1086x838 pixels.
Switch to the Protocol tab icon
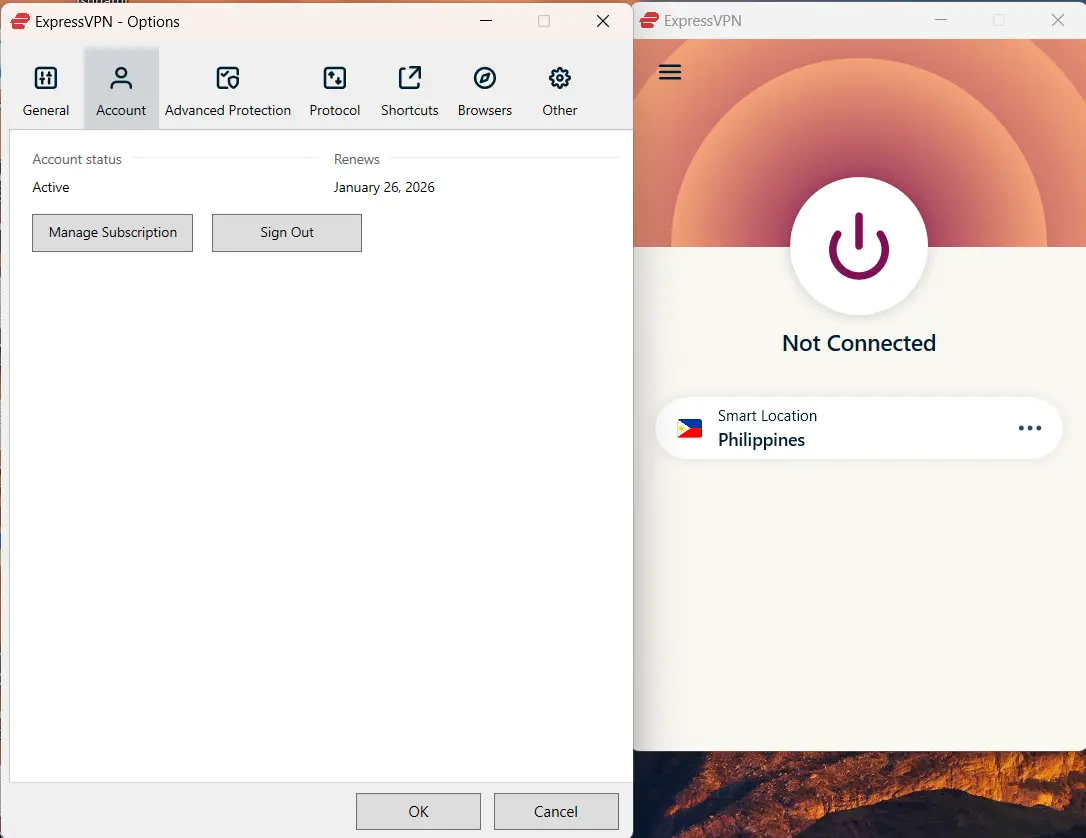pyautogui.click(x=335, y=78)
